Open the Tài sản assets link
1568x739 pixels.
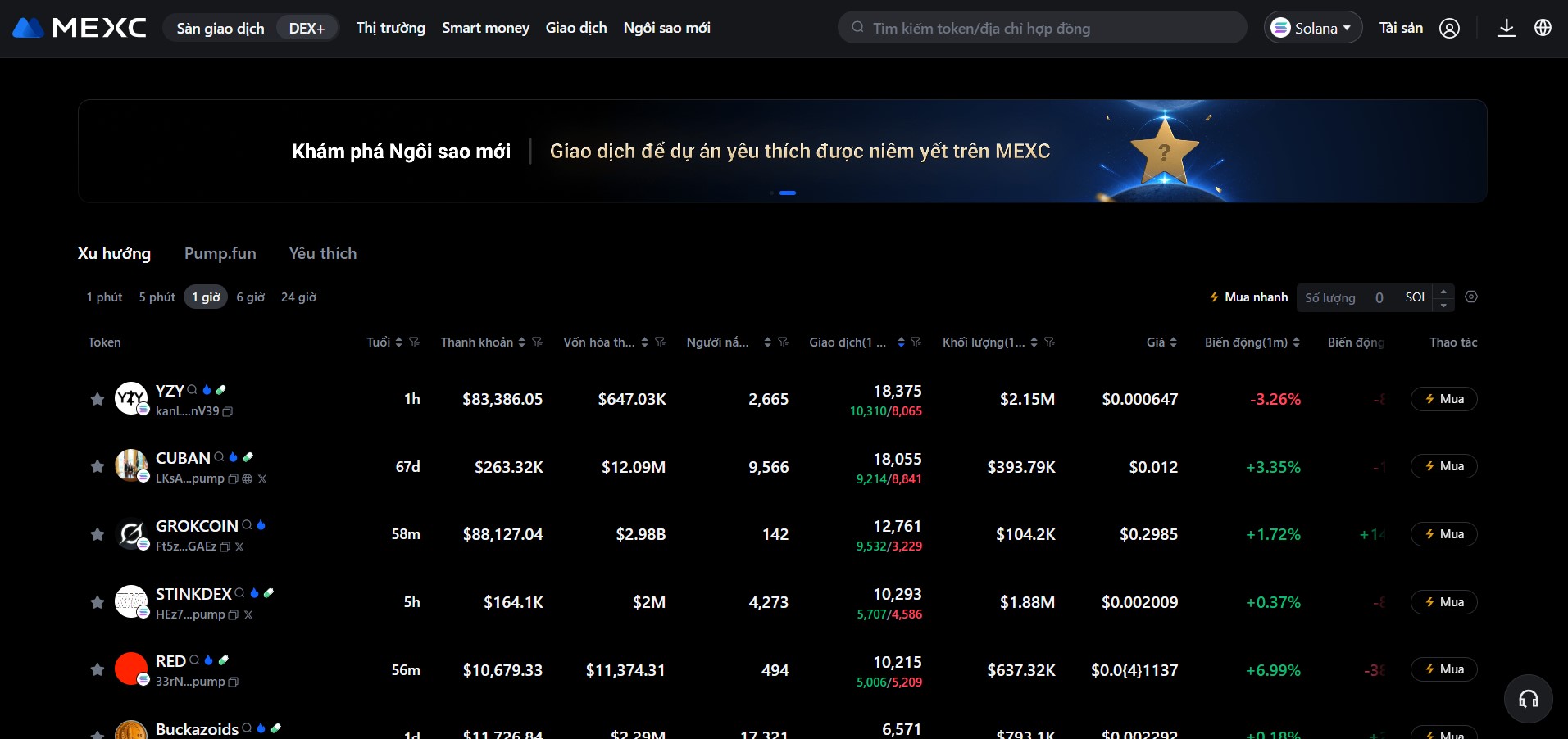click(1401, 28)
